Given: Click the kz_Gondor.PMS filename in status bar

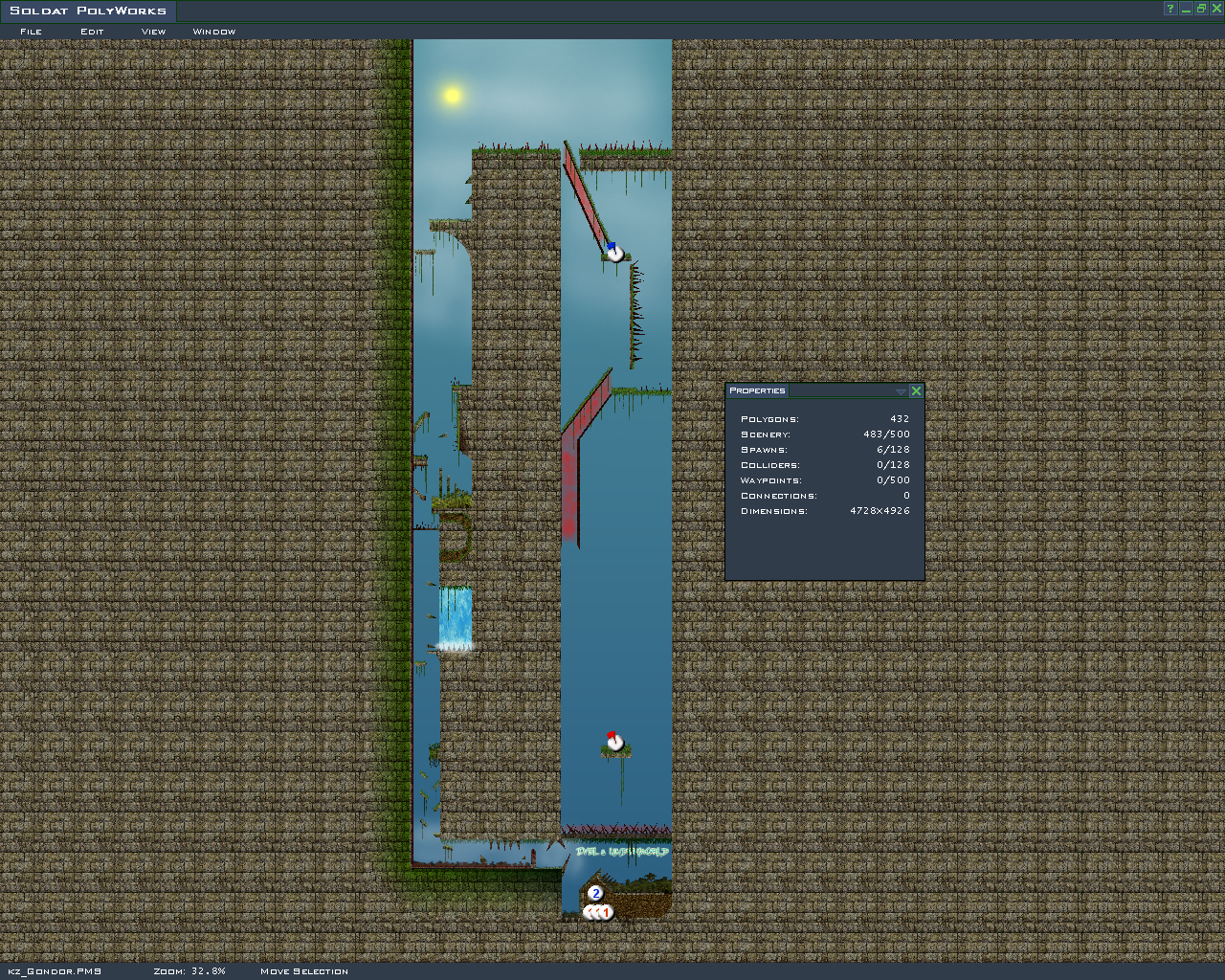Looking at the screenshot, I should point(55,971).
